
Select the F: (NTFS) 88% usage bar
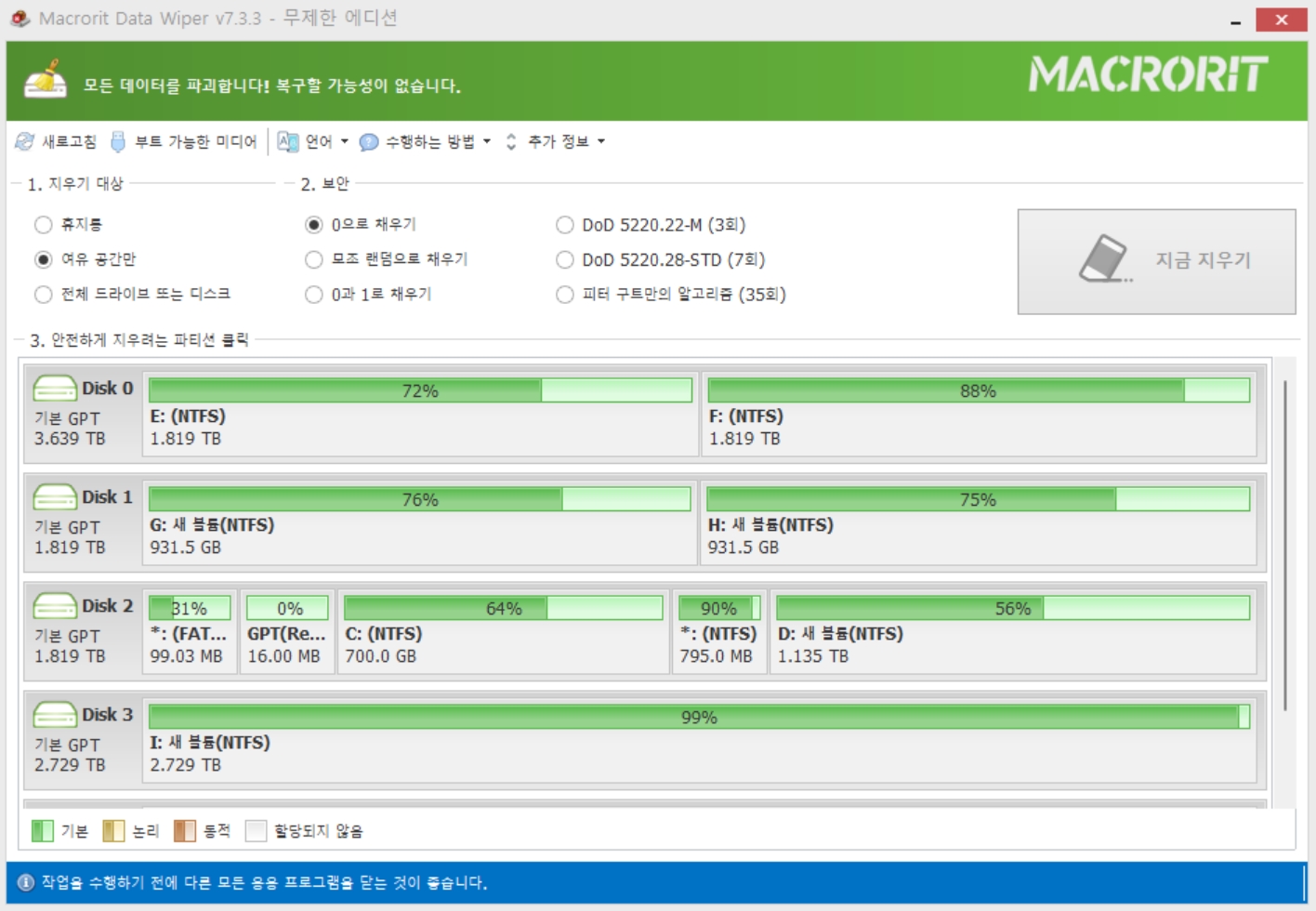pos(979,390)
